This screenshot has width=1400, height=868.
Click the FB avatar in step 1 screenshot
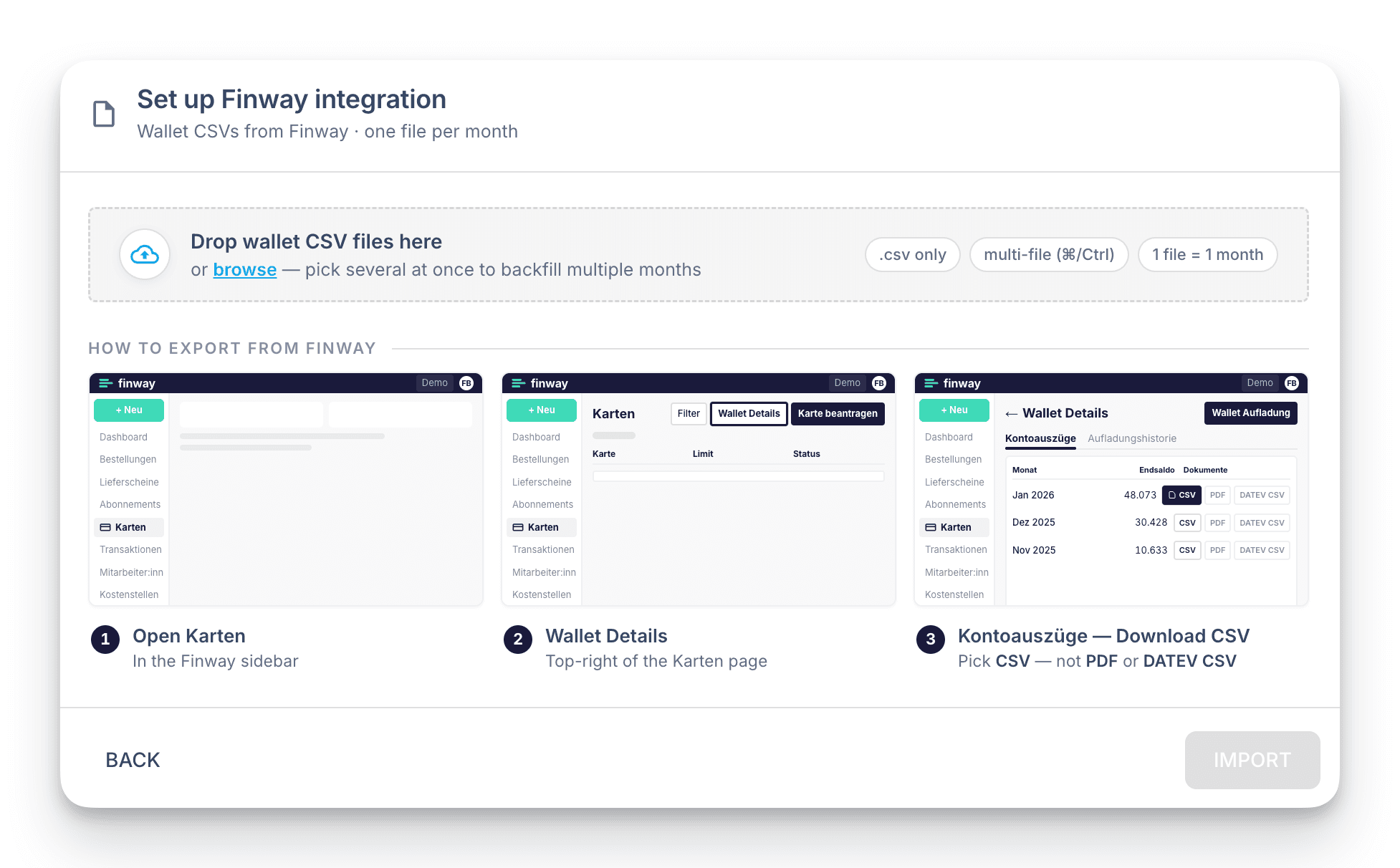click(x=466, y=383)
